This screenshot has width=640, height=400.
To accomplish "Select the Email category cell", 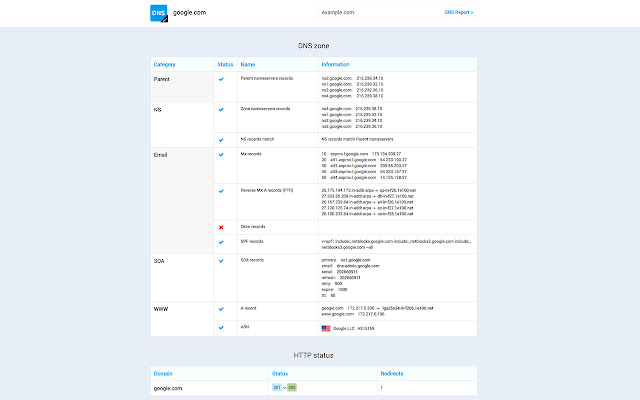I will 182,200.
